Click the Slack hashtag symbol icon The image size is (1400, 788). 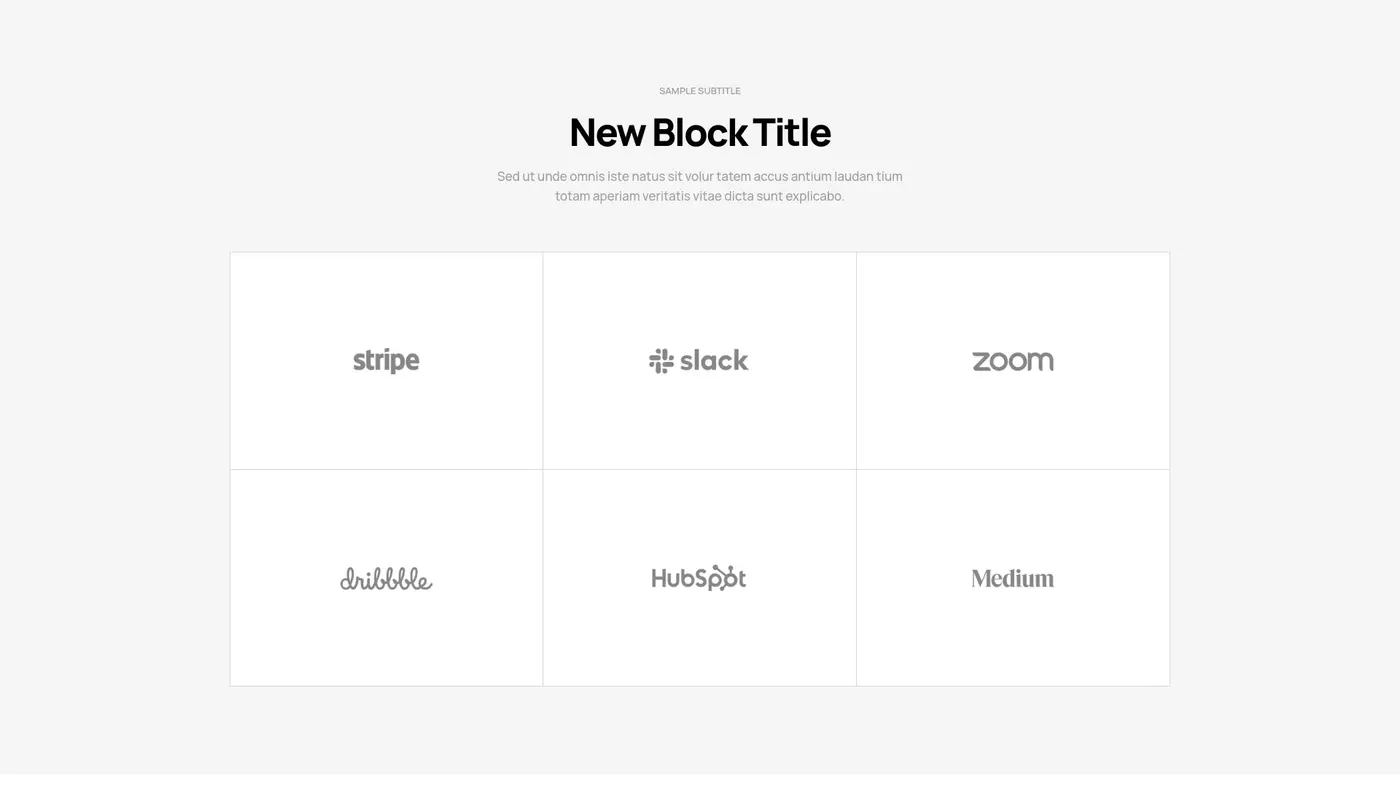click(661, 361)
